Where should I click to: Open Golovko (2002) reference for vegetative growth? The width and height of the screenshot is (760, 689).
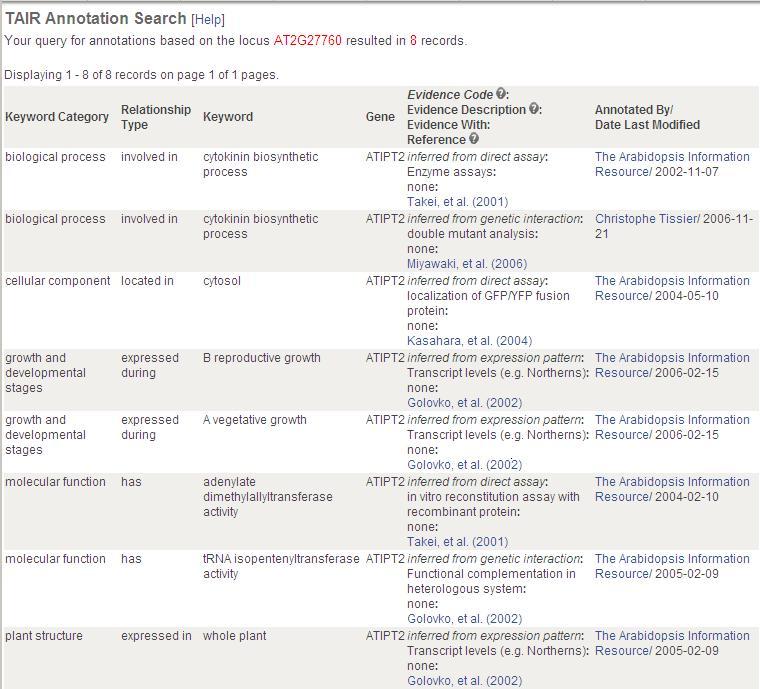tap(464, 465)
